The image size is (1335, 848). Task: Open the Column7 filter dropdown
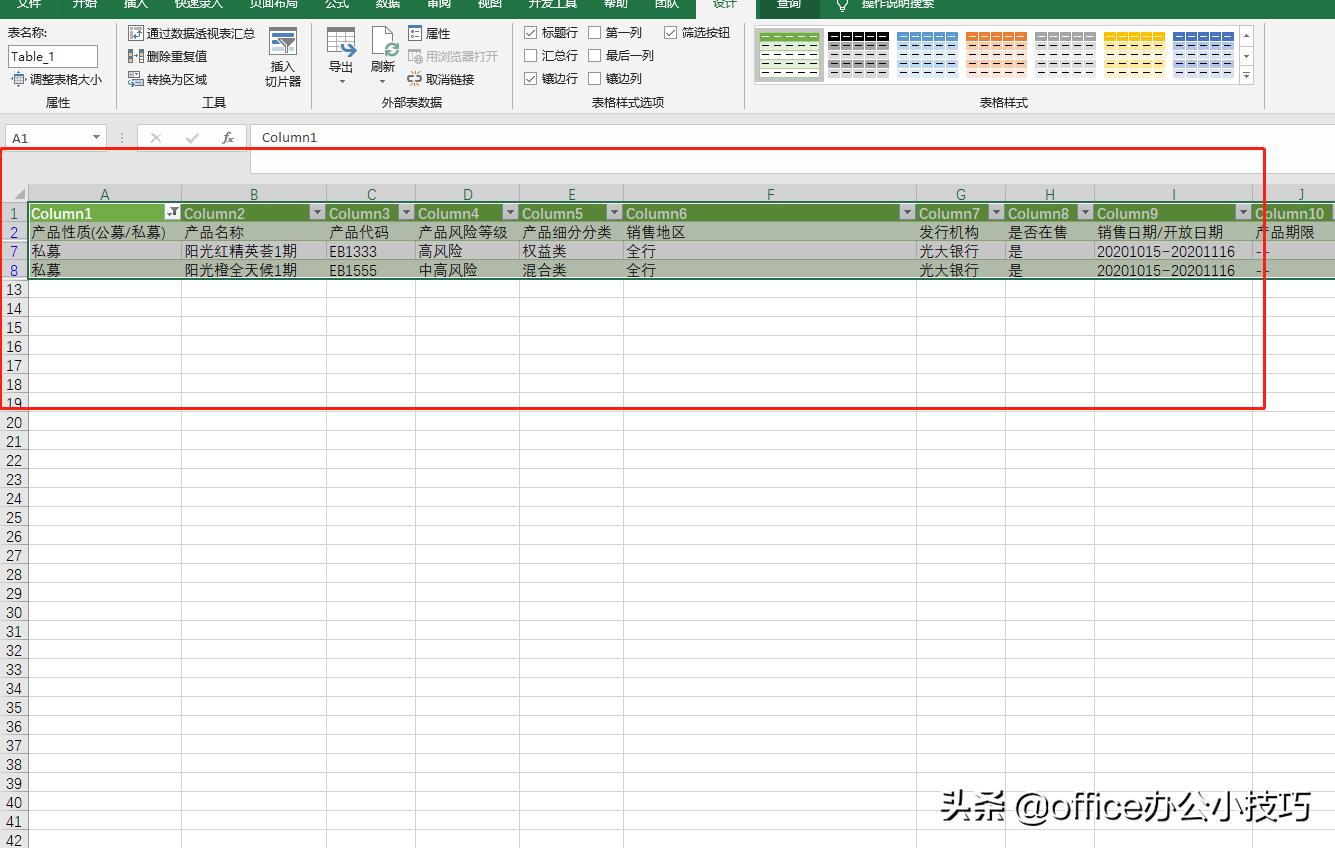(997, 212)
